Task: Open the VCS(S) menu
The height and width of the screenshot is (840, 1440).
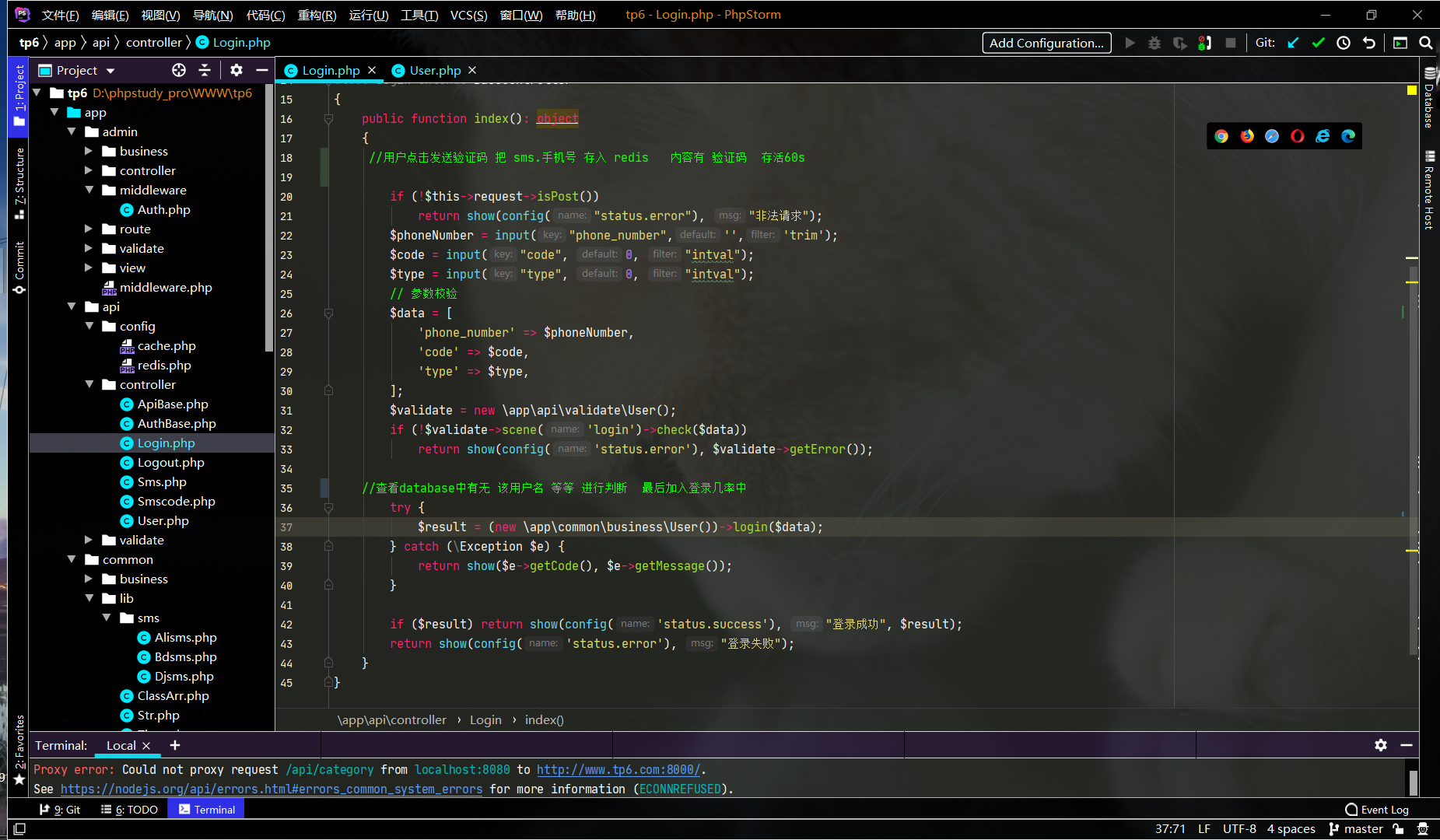Action: (x=468, y=15)
